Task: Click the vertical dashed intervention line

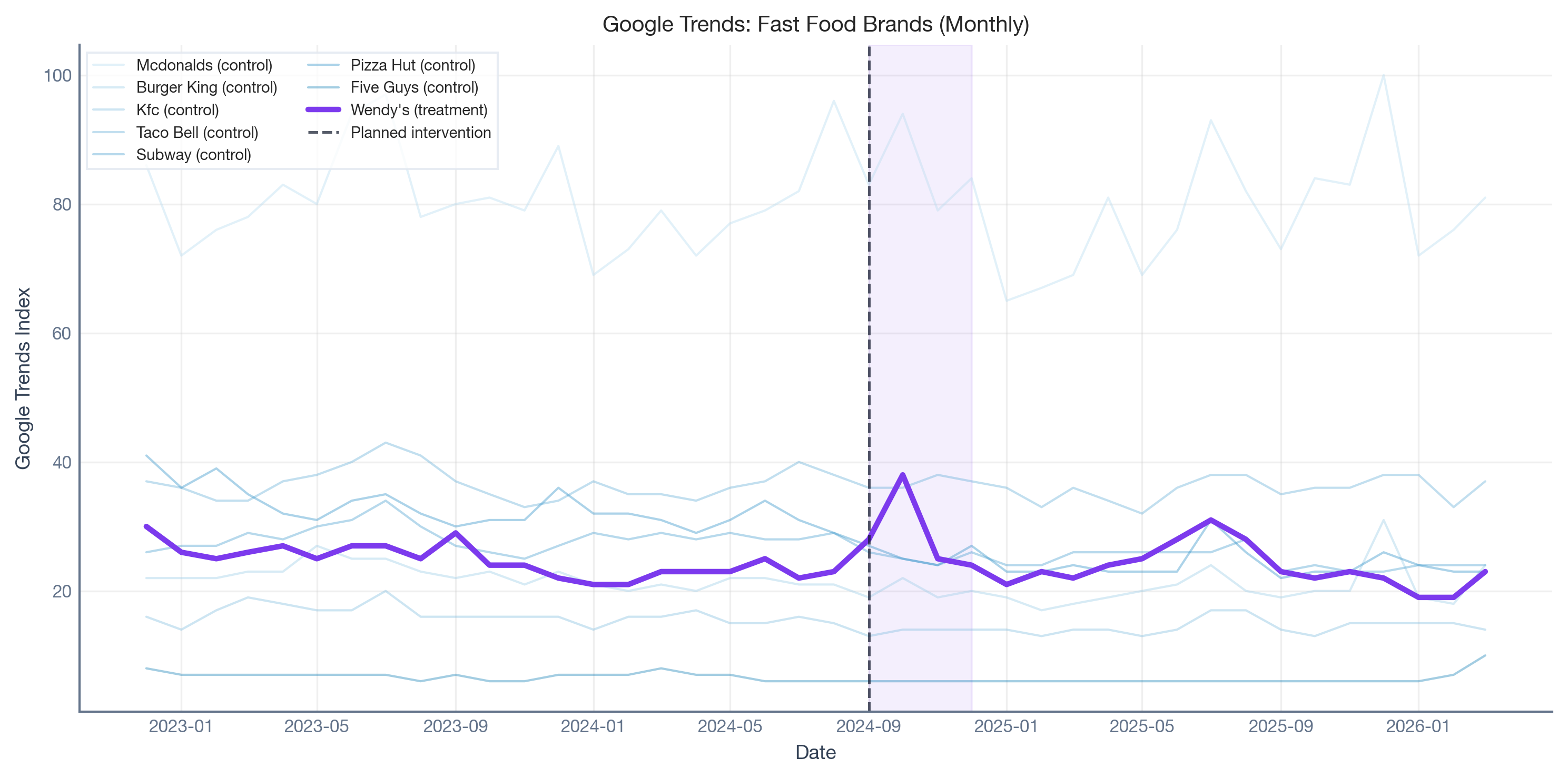Action: 869,365
